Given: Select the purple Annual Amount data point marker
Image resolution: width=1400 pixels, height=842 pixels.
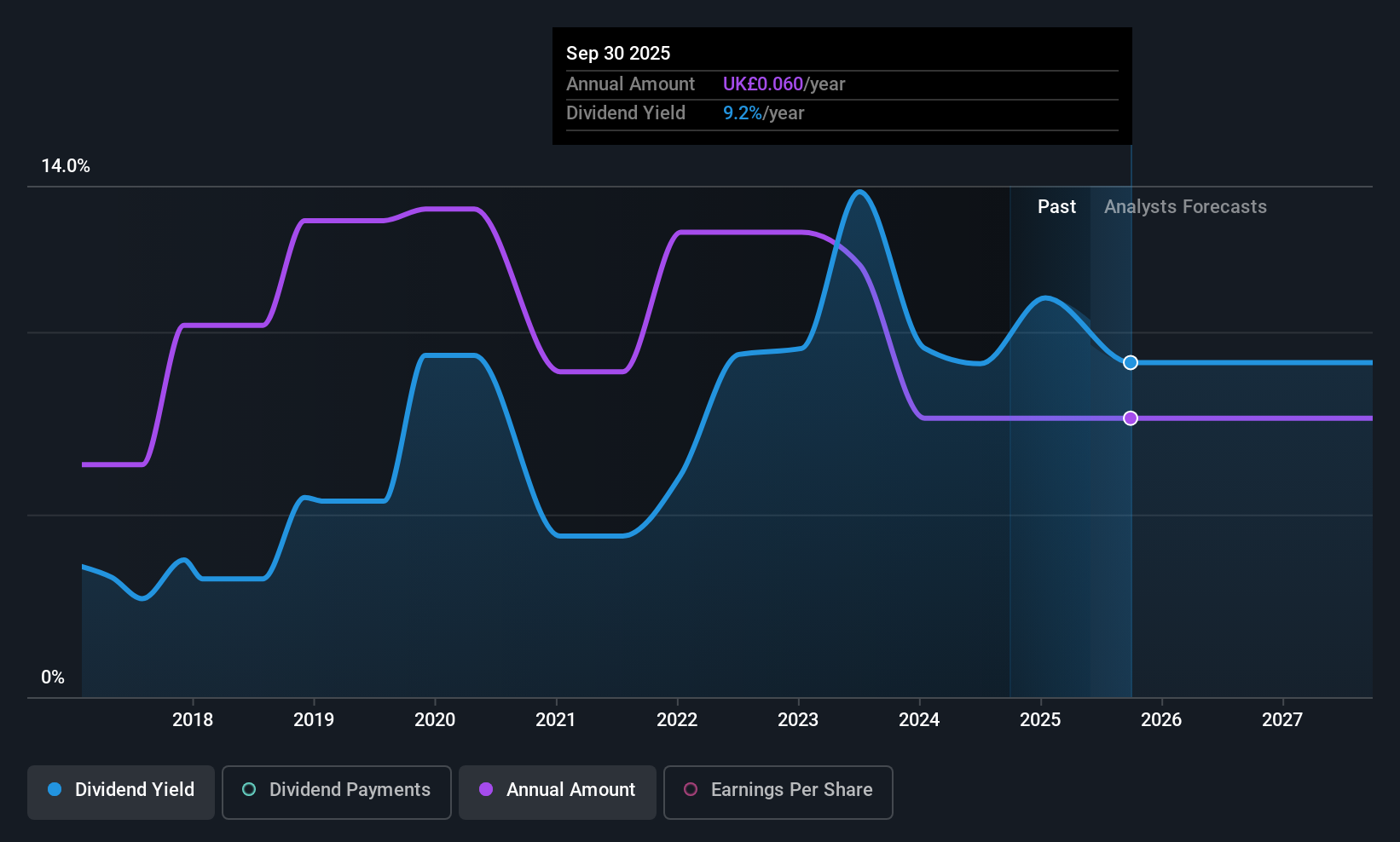Looking at the screenshot, I should point(1131,418).
